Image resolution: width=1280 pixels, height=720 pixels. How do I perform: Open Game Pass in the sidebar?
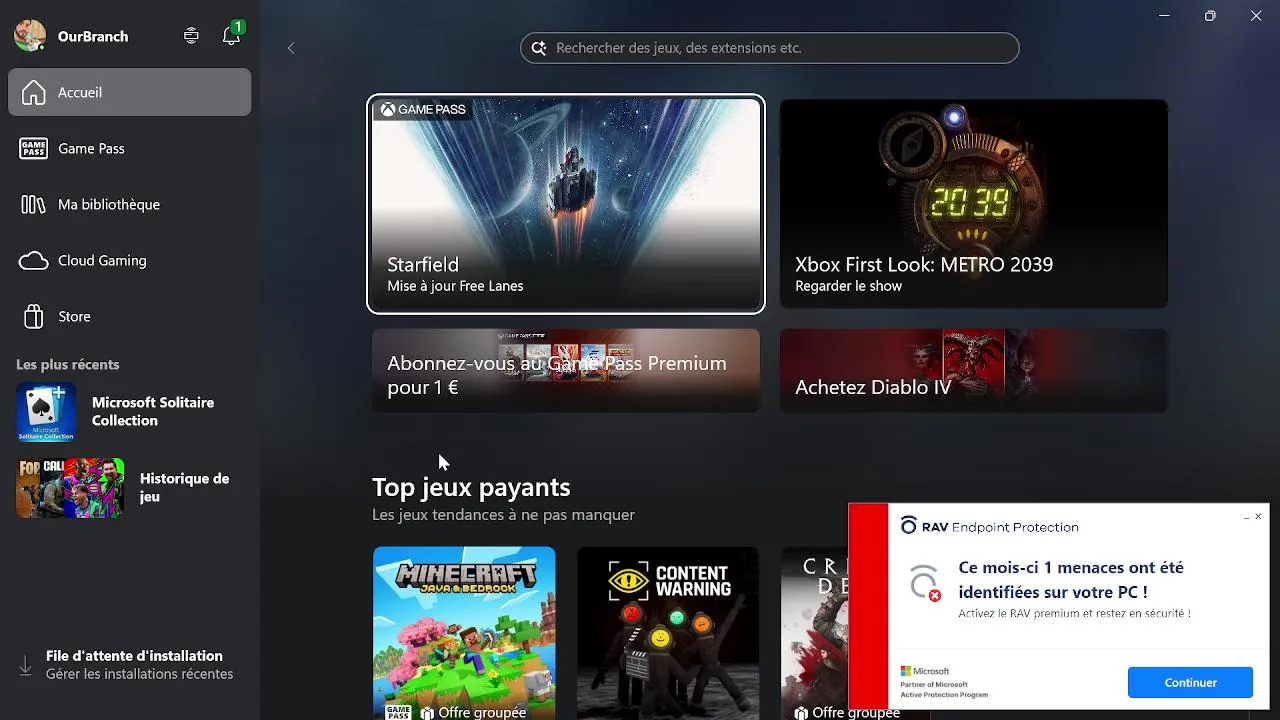pyautogui.click(x=130, y=148)
